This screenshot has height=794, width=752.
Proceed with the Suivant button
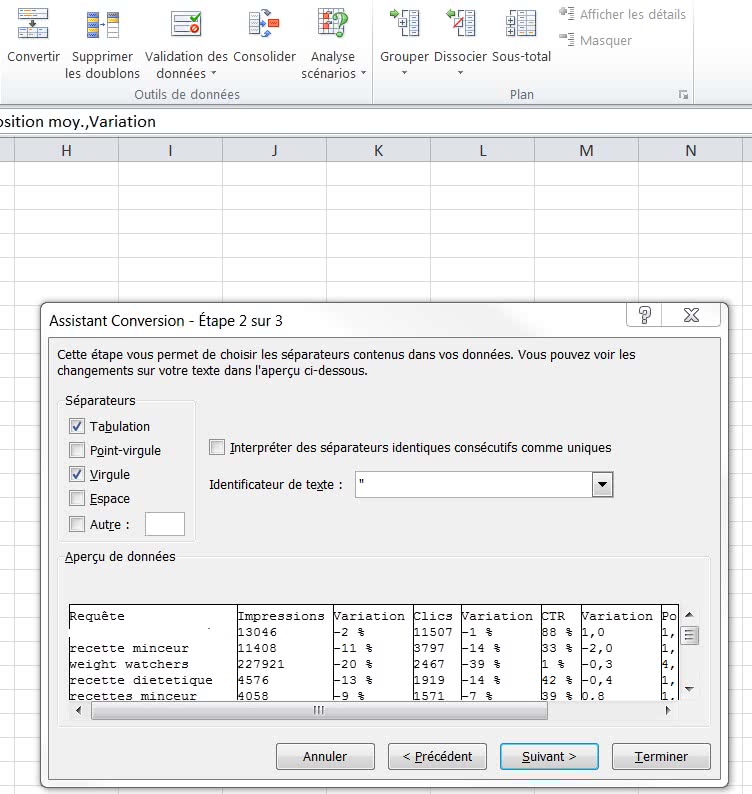549,757
